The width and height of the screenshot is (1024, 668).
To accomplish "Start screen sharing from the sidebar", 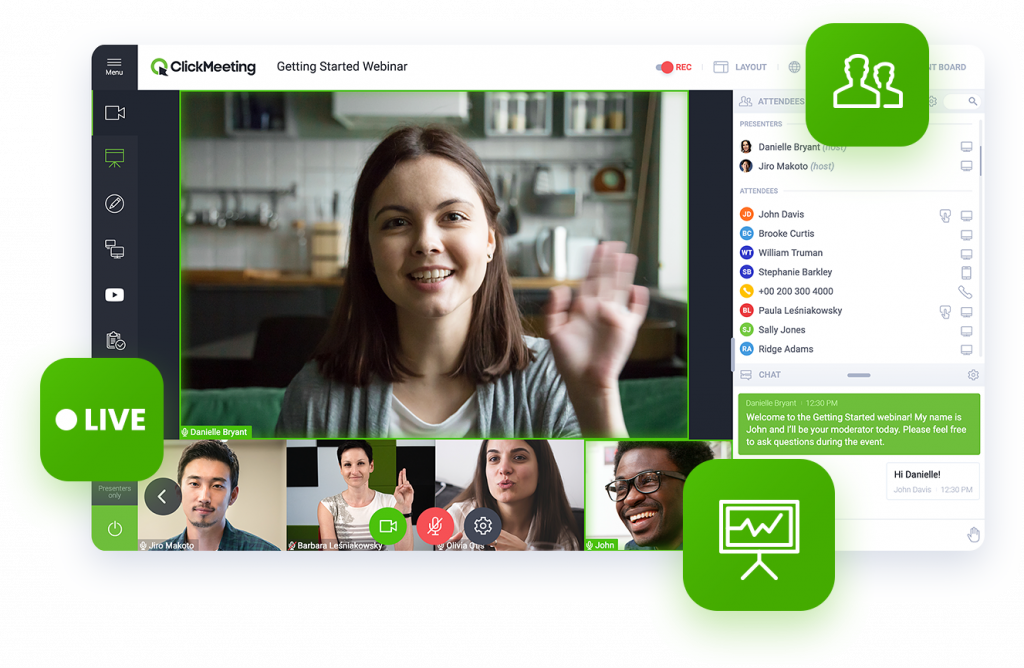I will click(x=115, y=249).
